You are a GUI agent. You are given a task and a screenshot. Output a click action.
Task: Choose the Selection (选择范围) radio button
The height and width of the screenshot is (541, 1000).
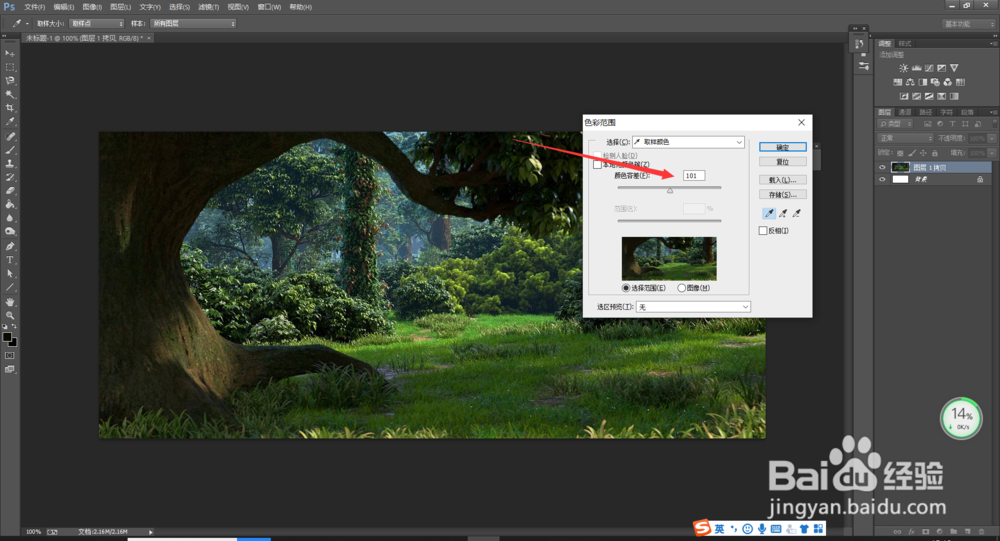626,288
